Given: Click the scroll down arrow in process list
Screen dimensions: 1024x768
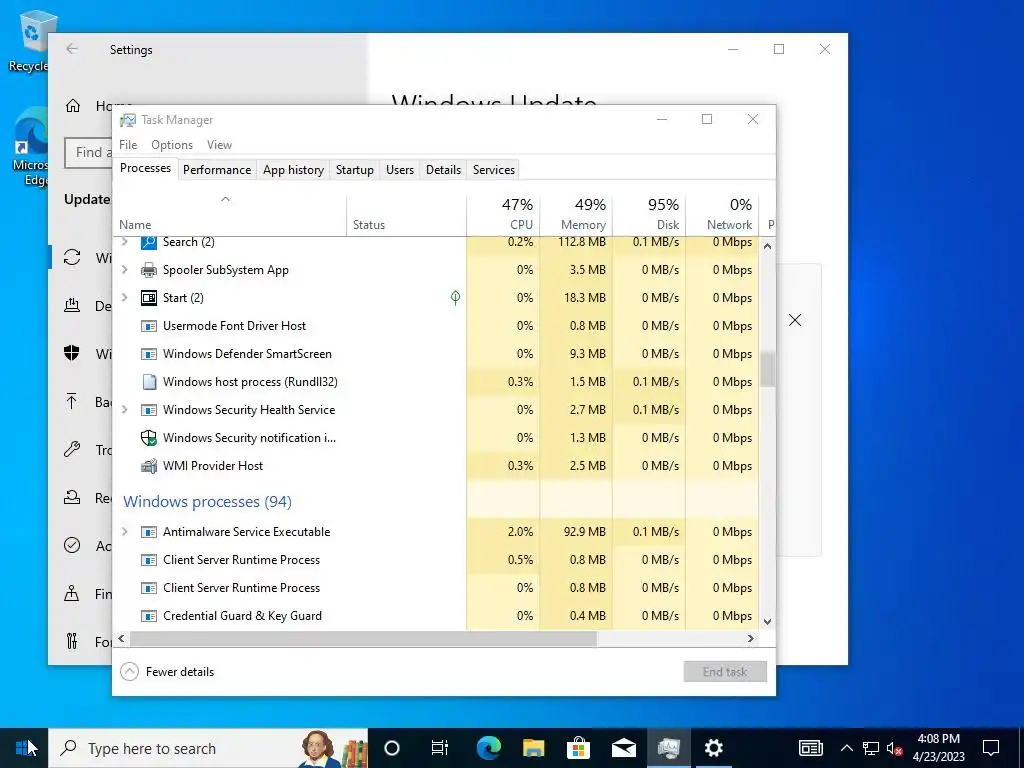Looking at the screenshot, I should coord(767,622).
